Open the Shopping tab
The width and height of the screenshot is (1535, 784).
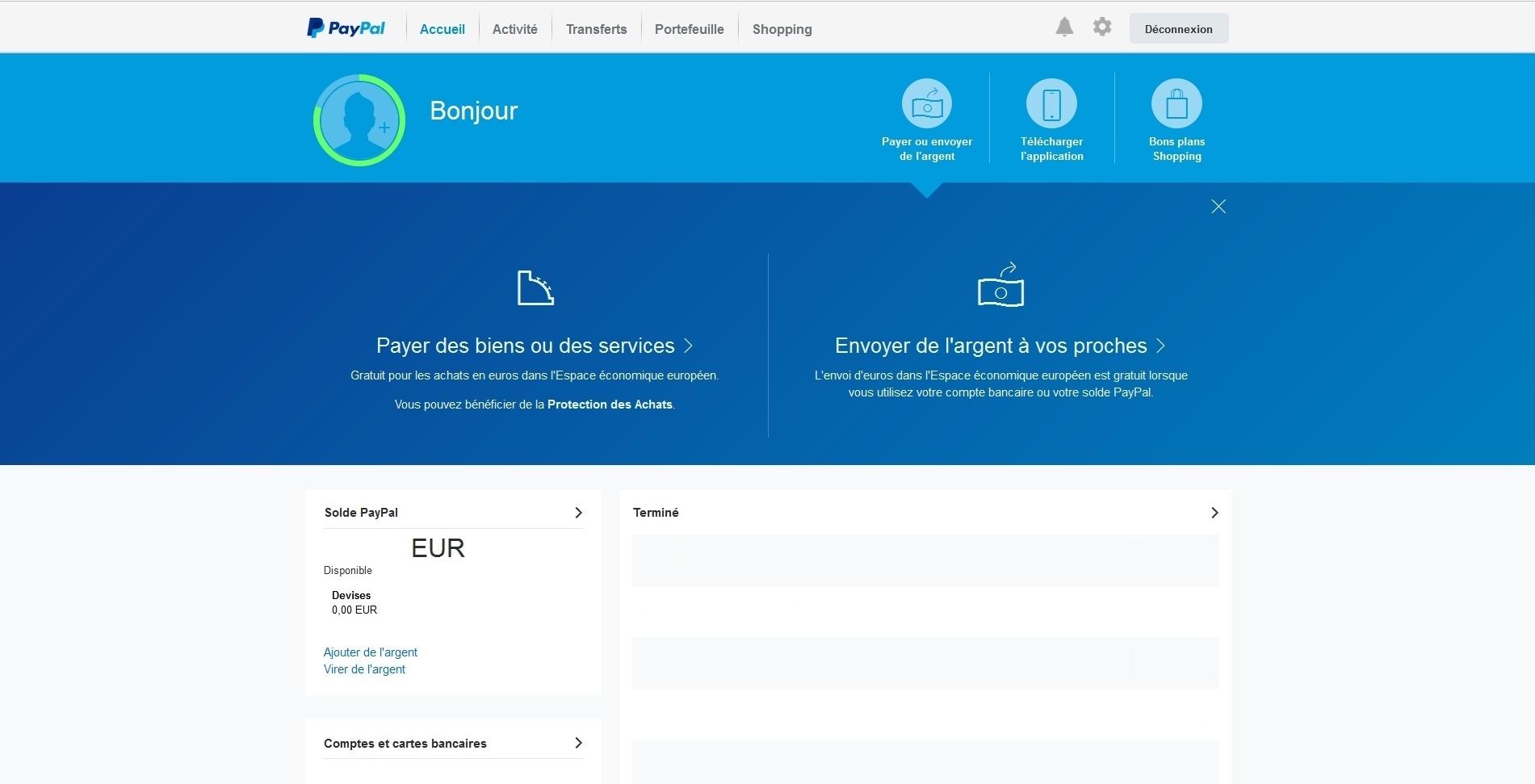coord(782,29)
